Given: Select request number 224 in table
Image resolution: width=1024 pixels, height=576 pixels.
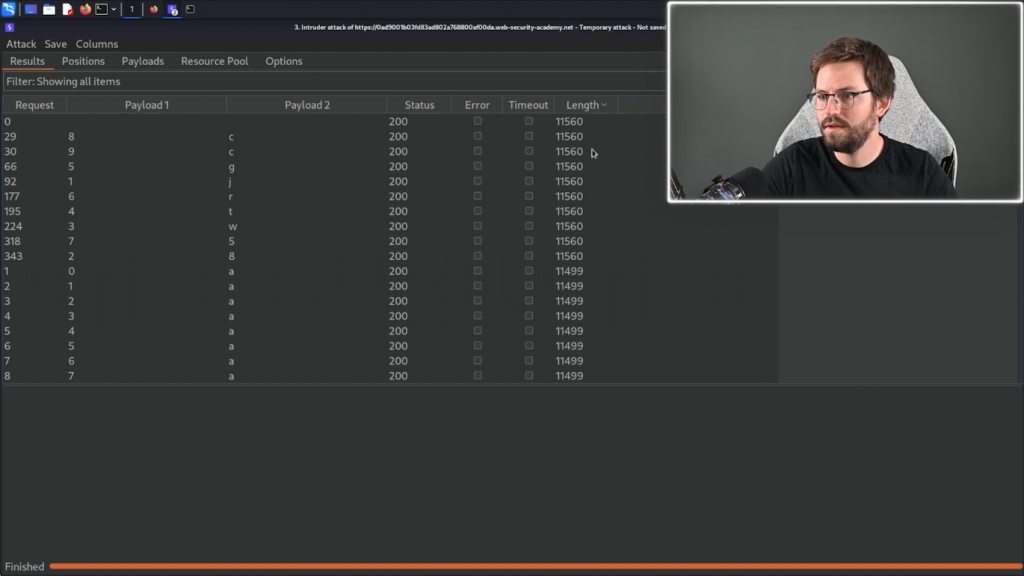Looking at the screenshot, I should [13, 227].
